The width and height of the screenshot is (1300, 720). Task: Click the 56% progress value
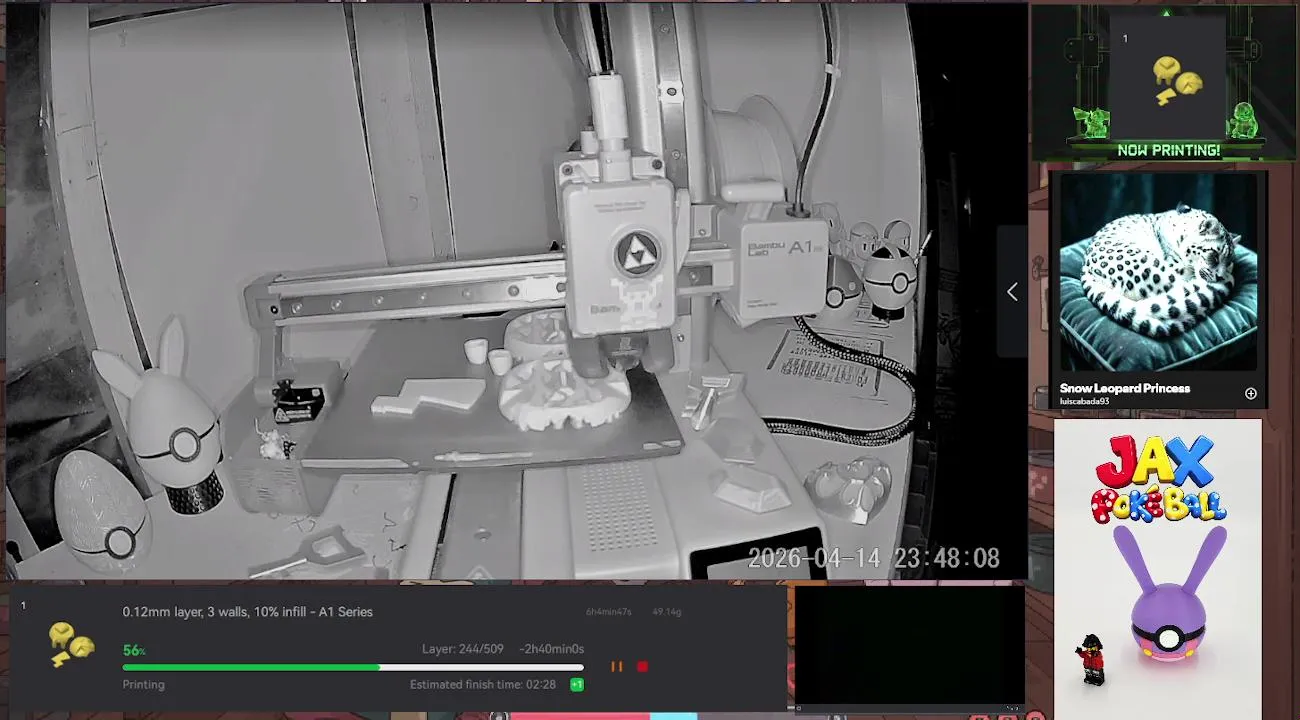click(x=134, y=650)
